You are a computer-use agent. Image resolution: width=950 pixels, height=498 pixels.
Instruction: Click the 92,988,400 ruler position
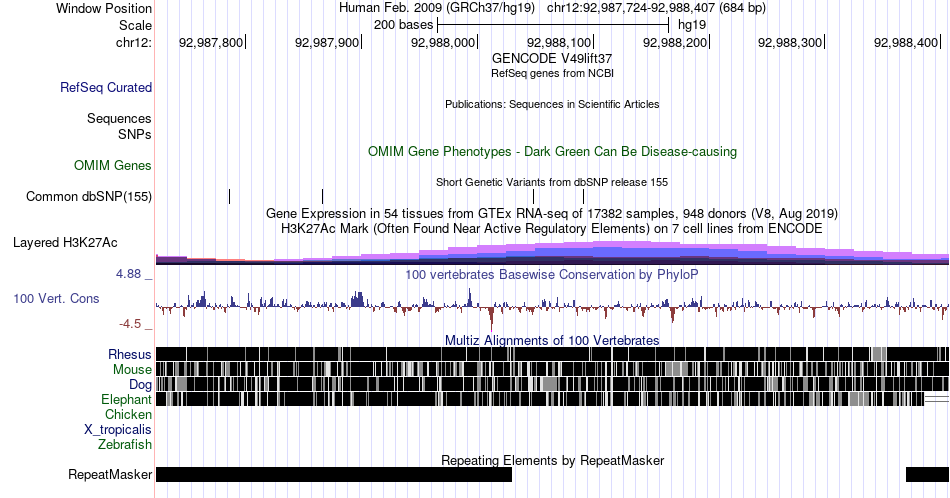pos(906,42)
